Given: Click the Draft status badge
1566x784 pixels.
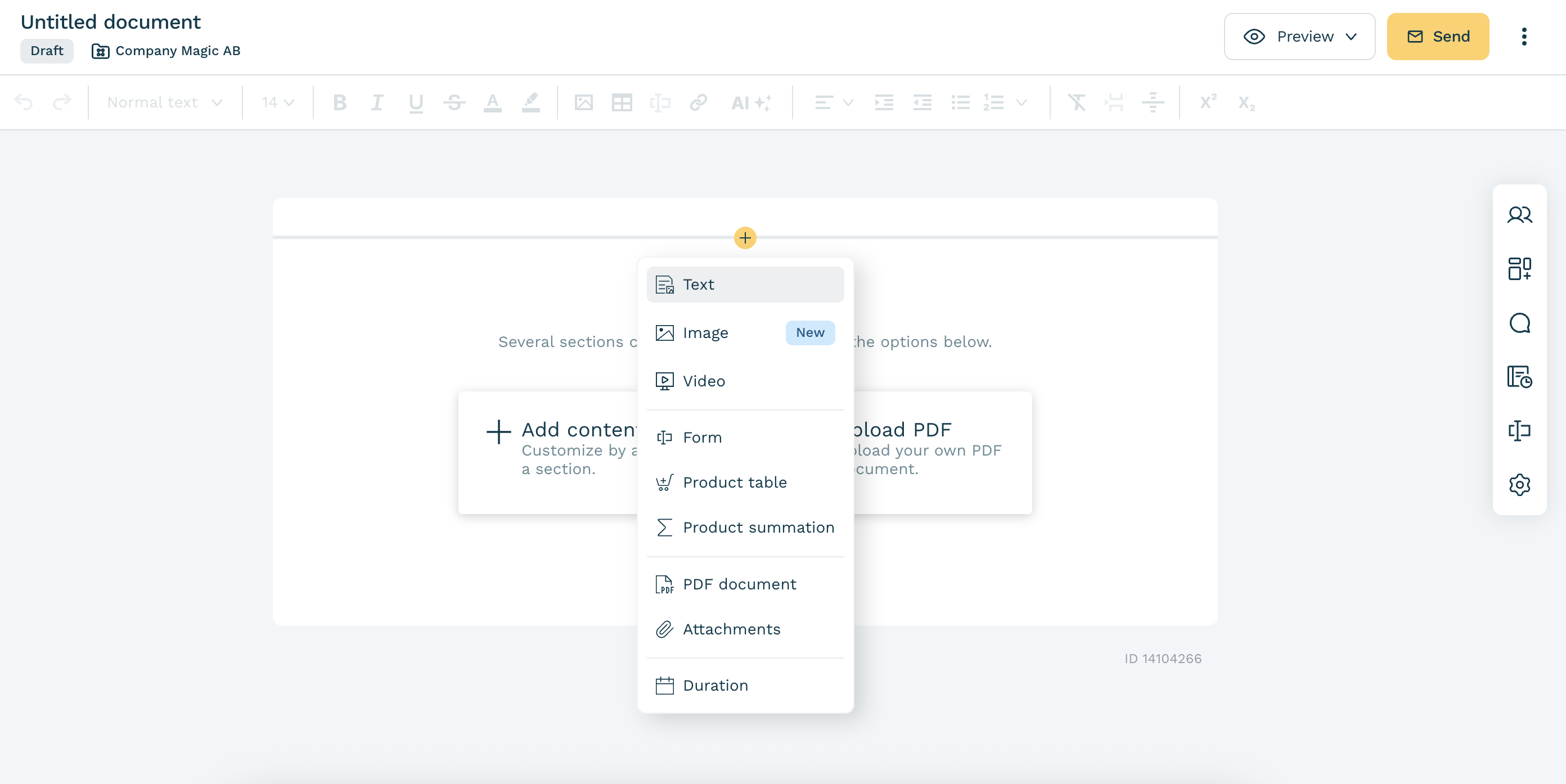Looking at the screenshot, I should [x=47, y=51].
